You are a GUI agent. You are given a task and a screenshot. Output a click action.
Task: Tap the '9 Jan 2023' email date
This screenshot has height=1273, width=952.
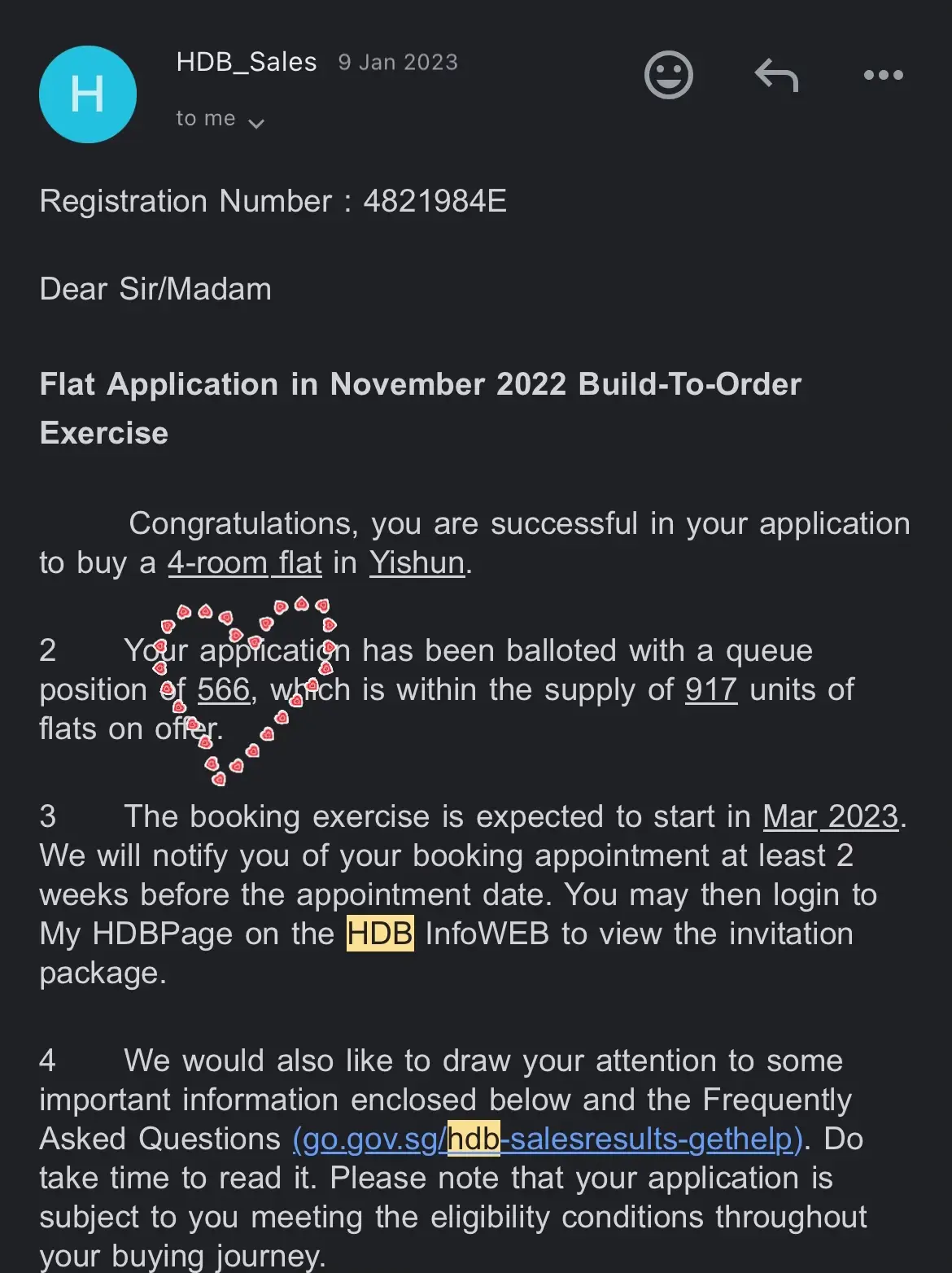click(x=398, y=63)
